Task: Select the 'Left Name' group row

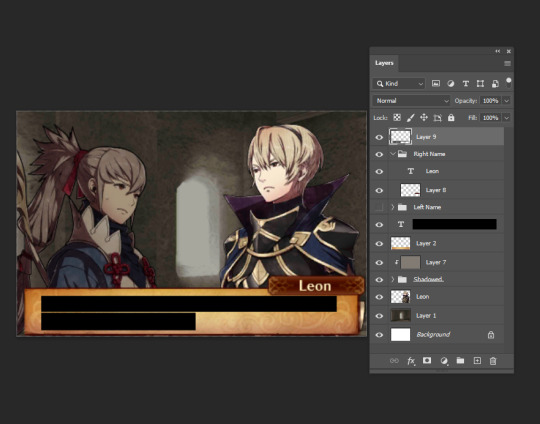Action: click(x=437, y=207)
